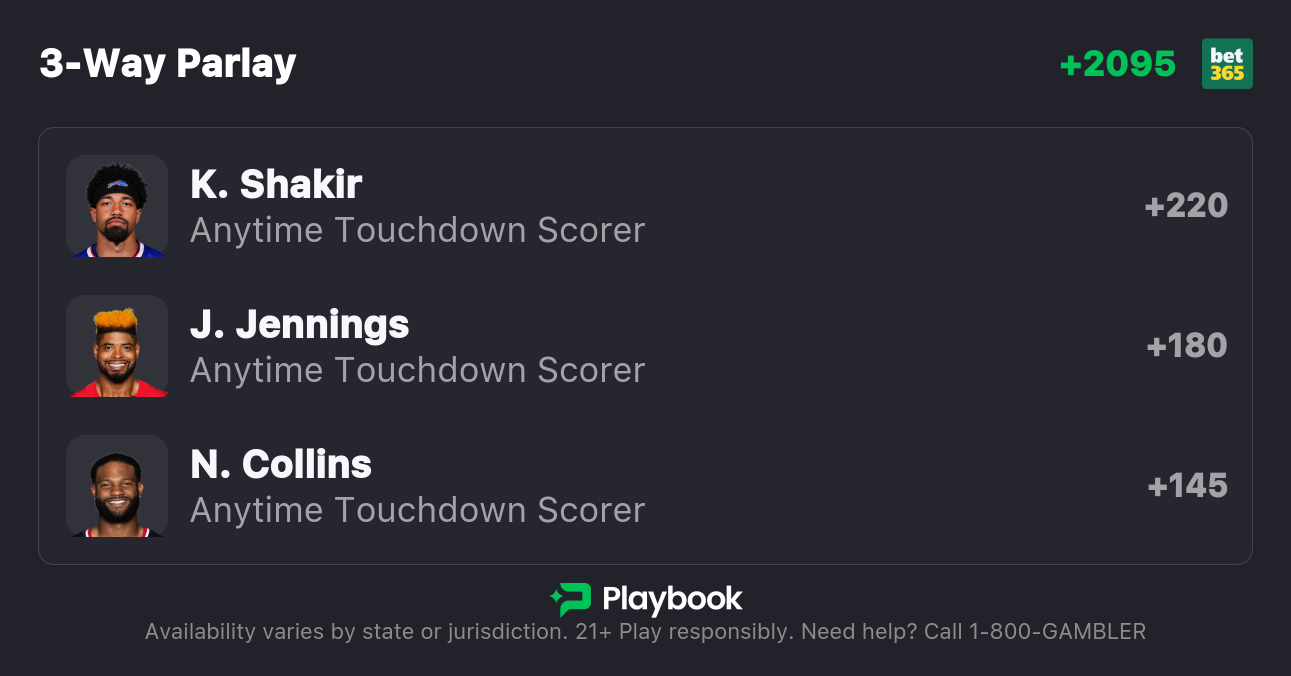Click the 3-Way Parlay heading
This screenshot has width=1291, height=676.
tap(168, 64)
